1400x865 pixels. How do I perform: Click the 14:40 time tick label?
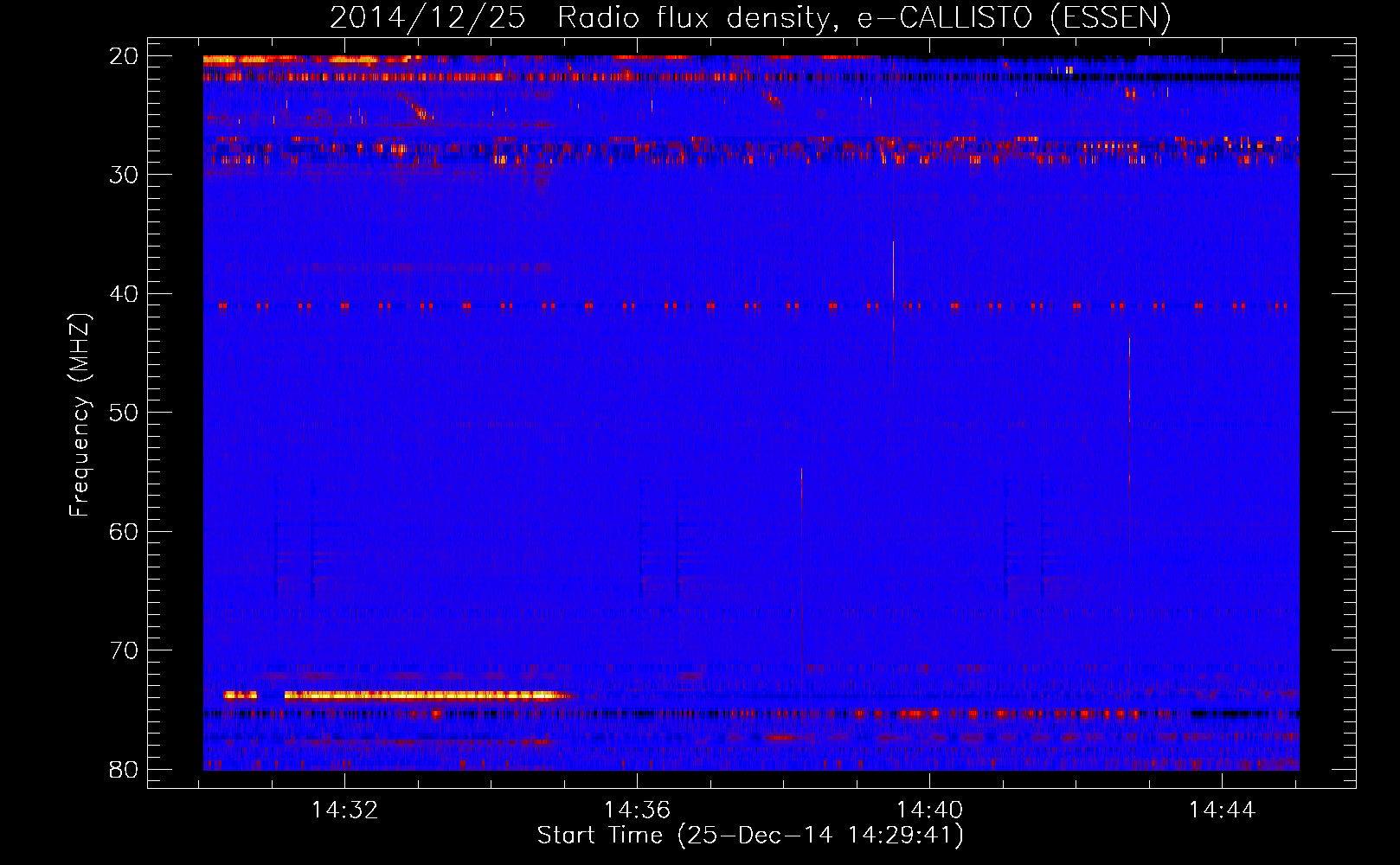929,811
